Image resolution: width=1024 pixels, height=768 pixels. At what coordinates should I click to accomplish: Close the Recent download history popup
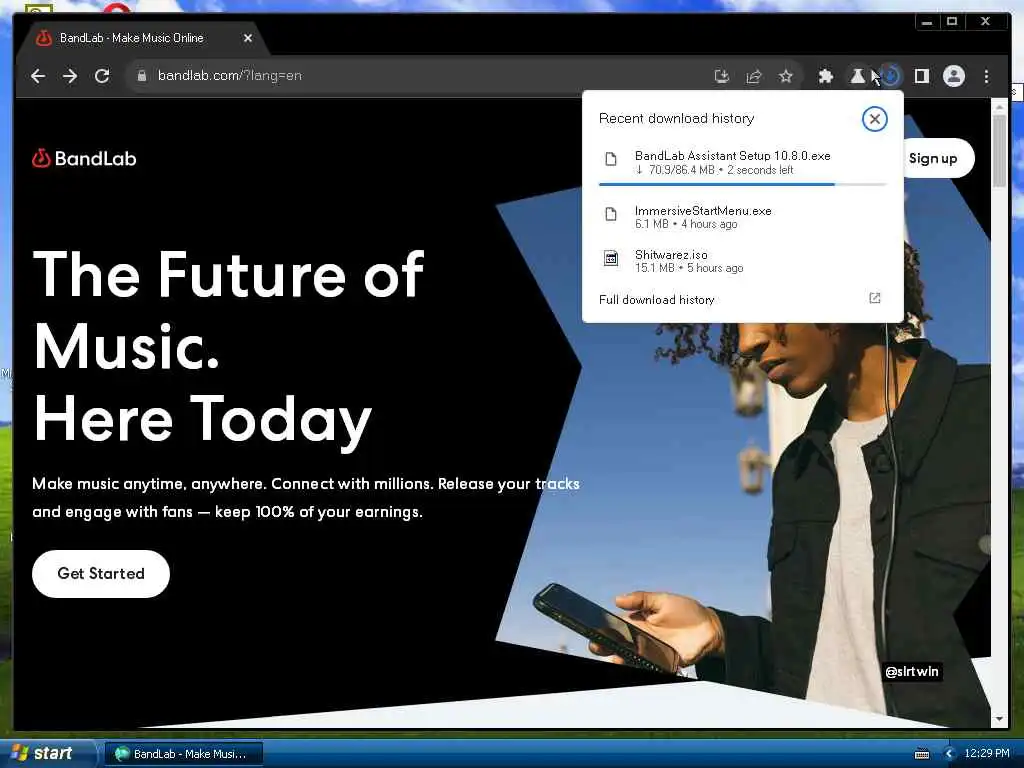point(874,119)
